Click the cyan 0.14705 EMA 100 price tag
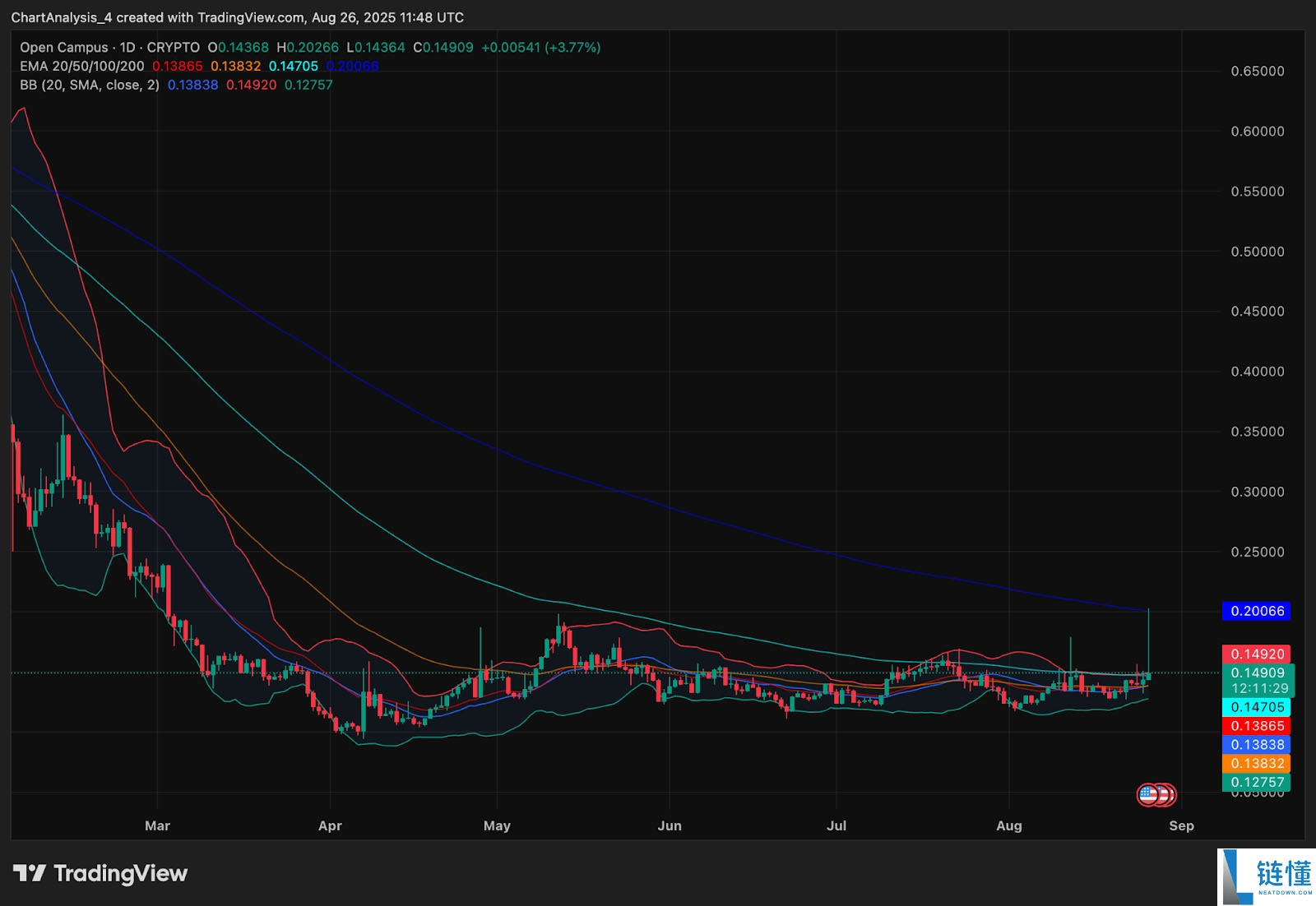This screenshot has width=1316, height=906. coord(1257,707)
